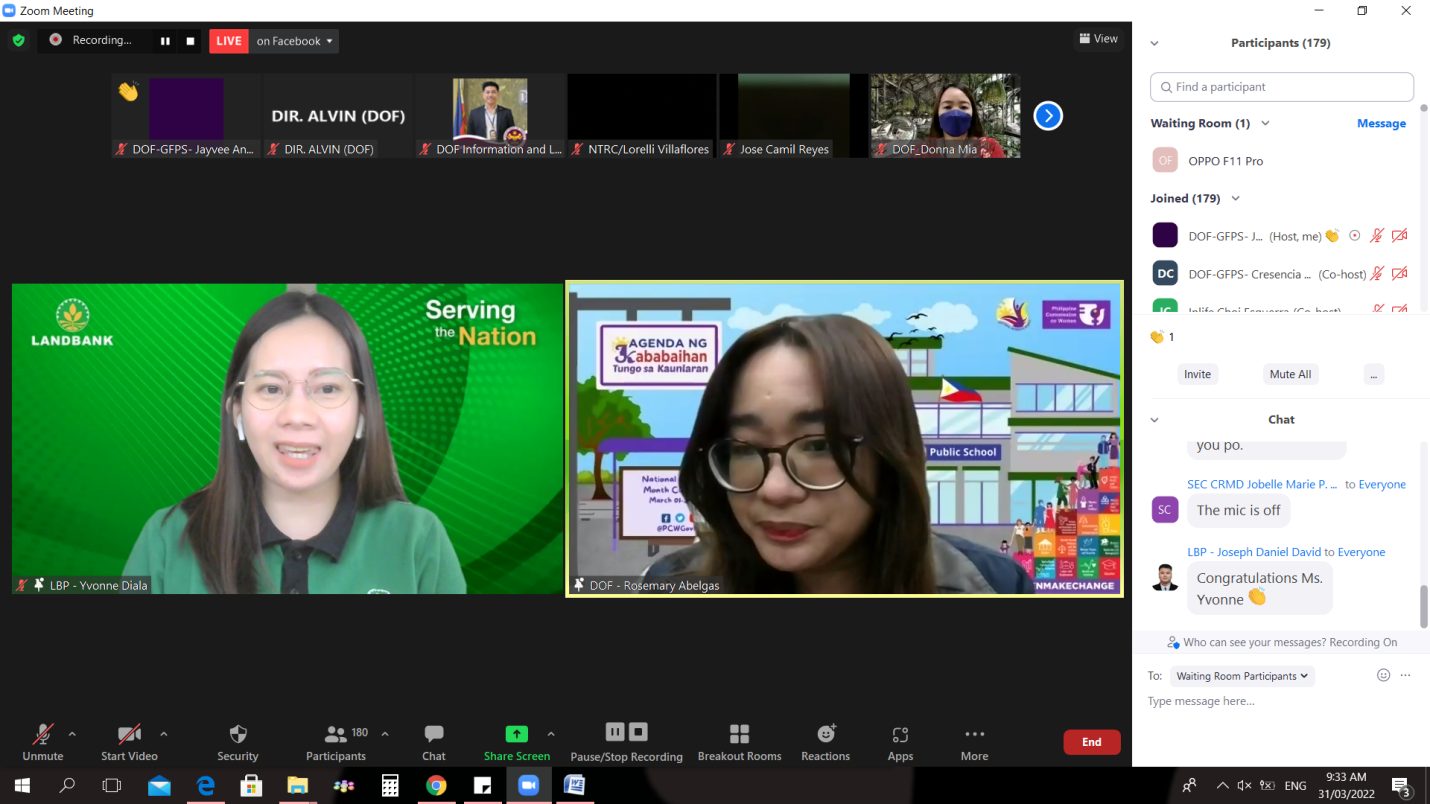1430x804 pixels.
Task: Collapse the Chat panel chevron
Action: coord(1155,420)
